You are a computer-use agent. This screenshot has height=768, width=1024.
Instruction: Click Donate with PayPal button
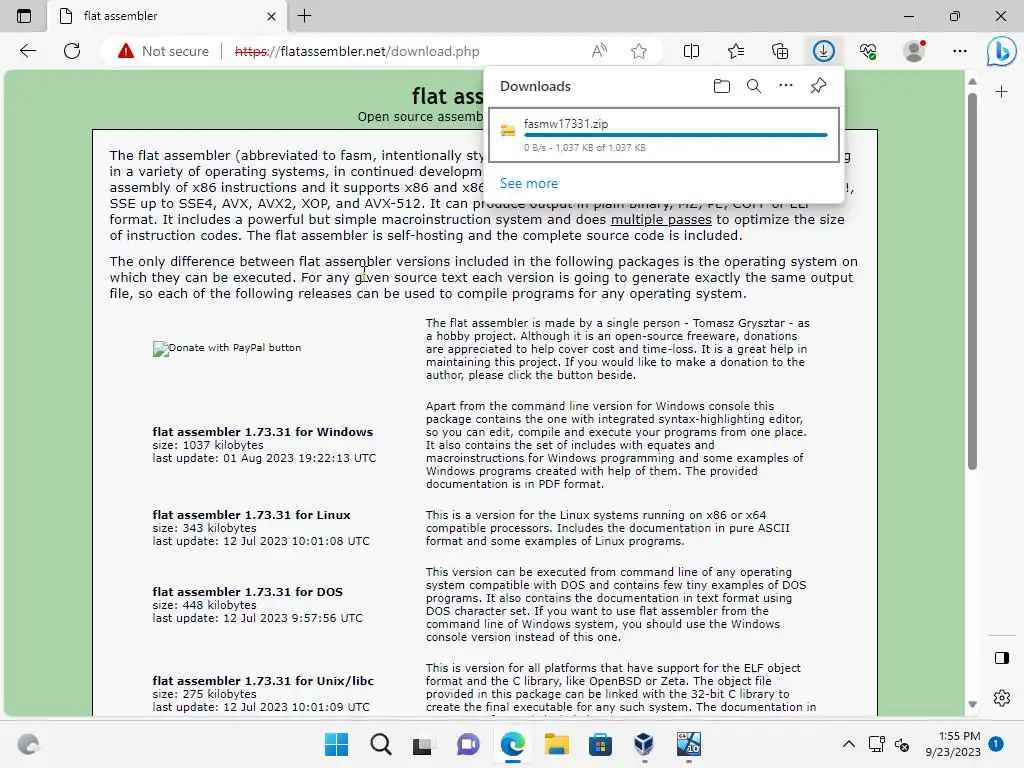point(227,348)
